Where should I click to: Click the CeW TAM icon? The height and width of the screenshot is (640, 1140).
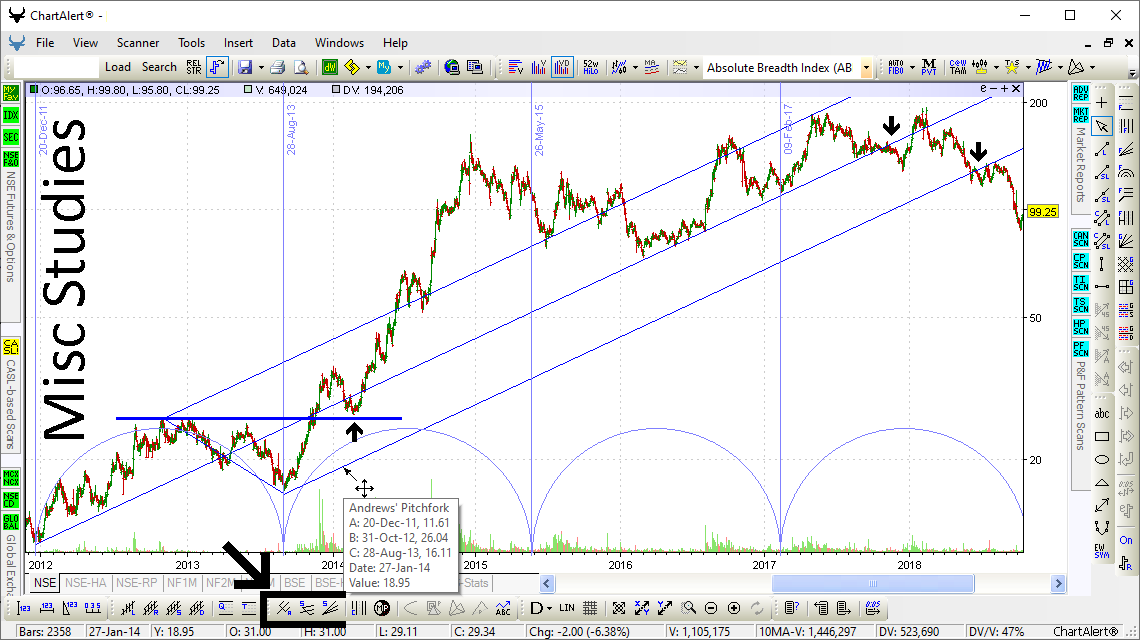pos(958,67)
